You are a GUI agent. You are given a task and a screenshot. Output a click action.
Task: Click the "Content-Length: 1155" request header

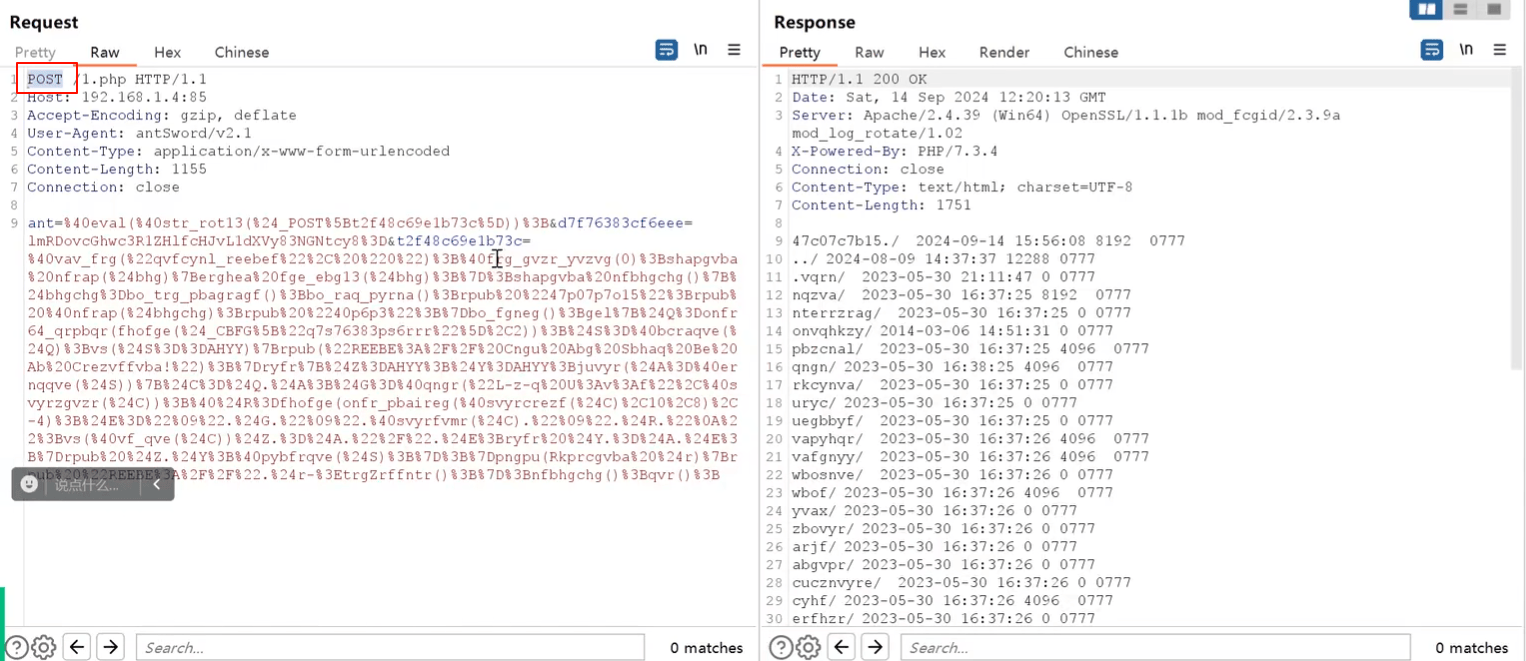pos(117,169)
